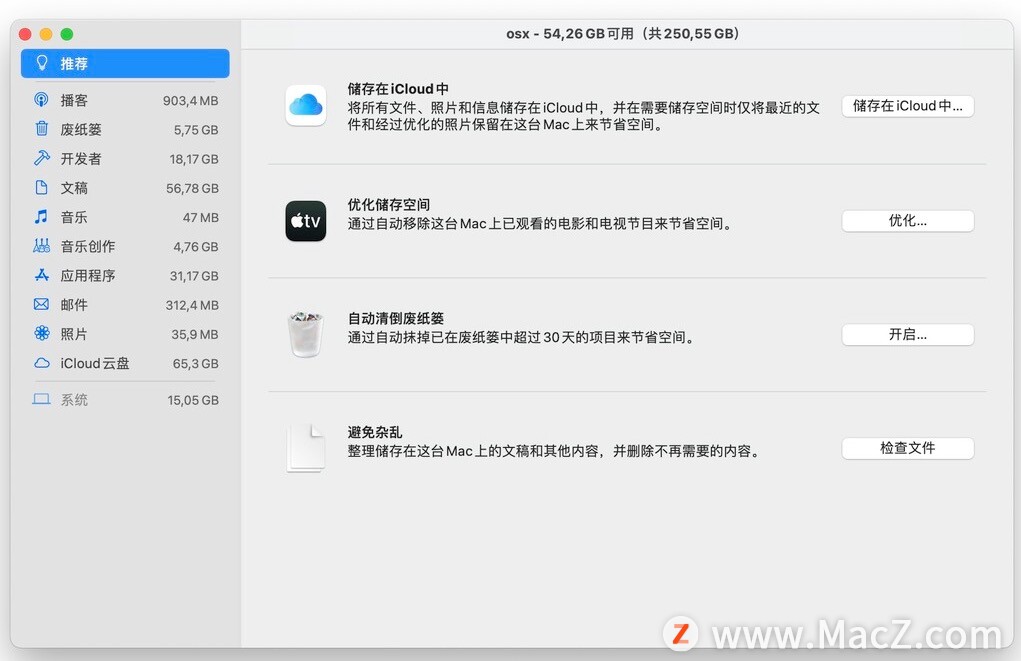The image size is (1021, 661).
Task: Select the 文稿 documents icon
Action: click(40, 187)
